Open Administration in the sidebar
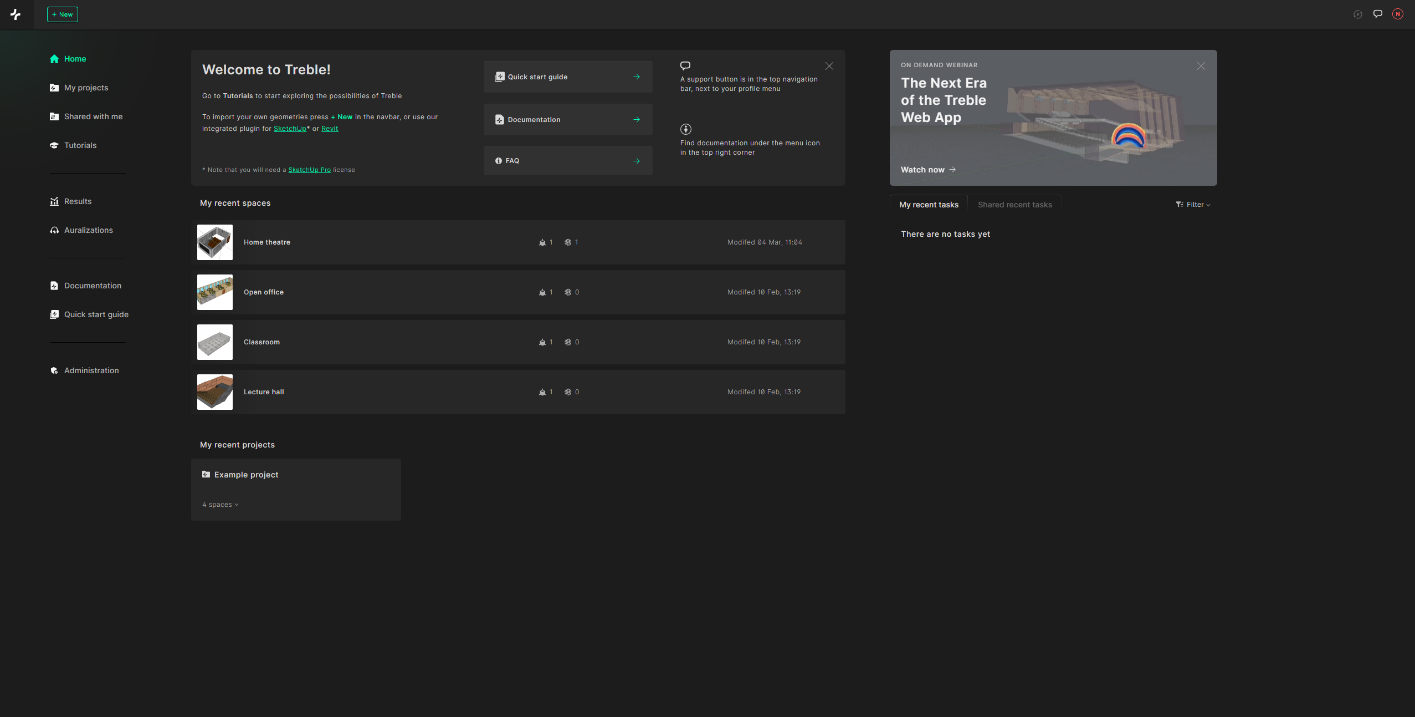1415x717 pixels. pyautogui.click(x=85, y=370)
